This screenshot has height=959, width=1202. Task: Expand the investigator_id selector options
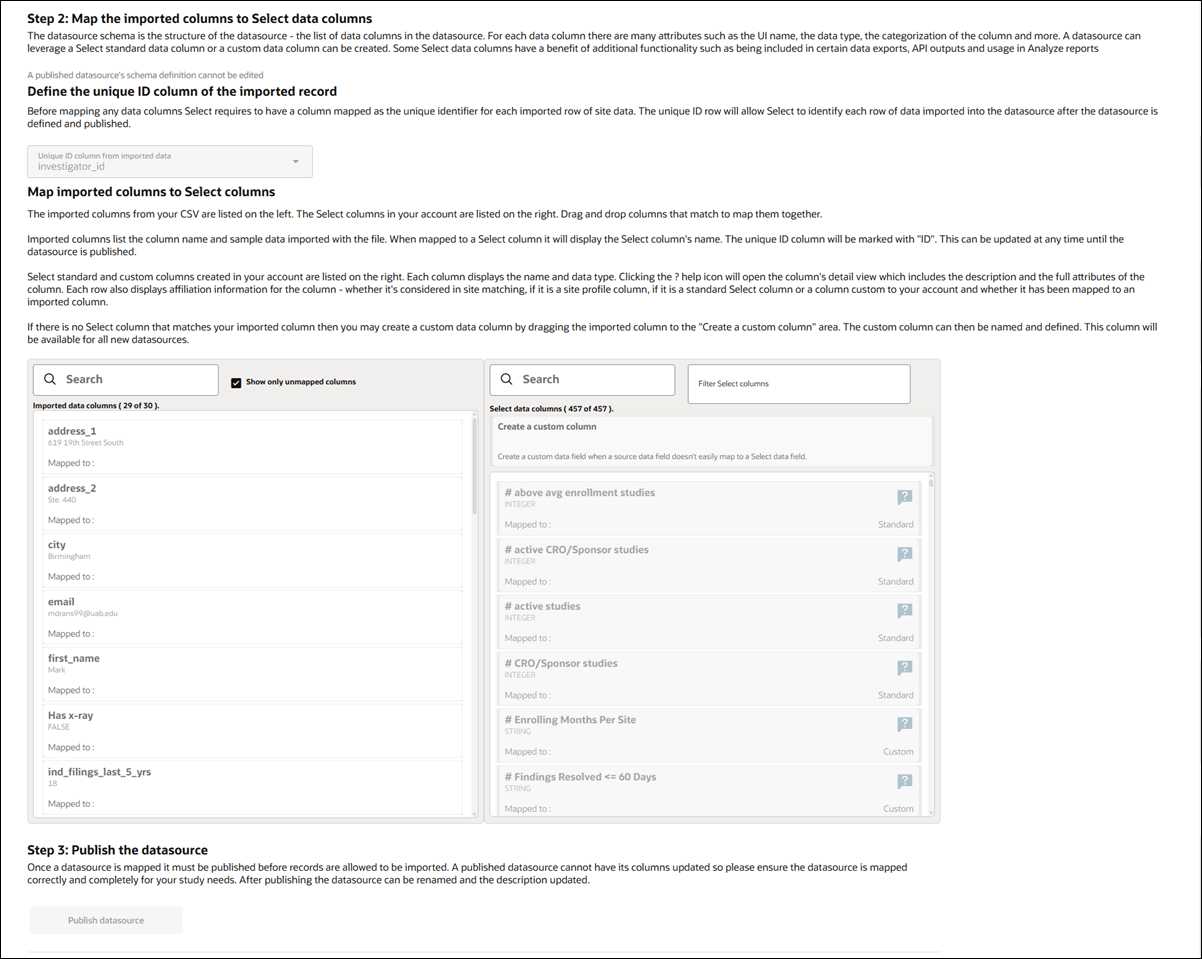295,160
